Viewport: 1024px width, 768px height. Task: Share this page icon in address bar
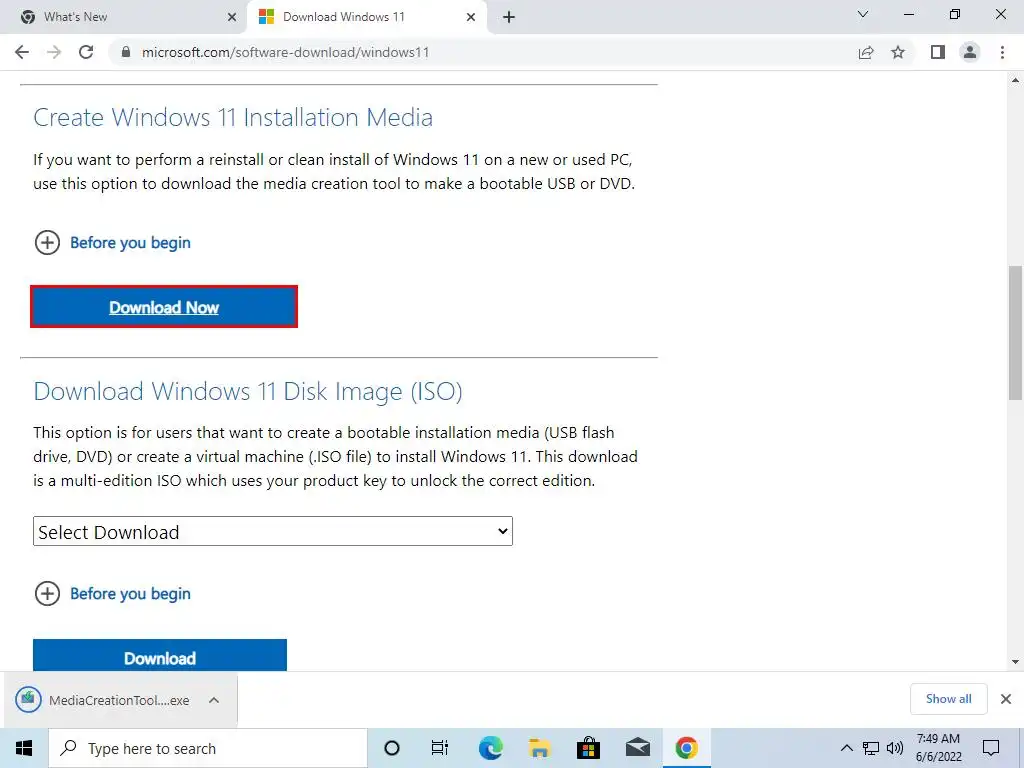tap(866, 52)
